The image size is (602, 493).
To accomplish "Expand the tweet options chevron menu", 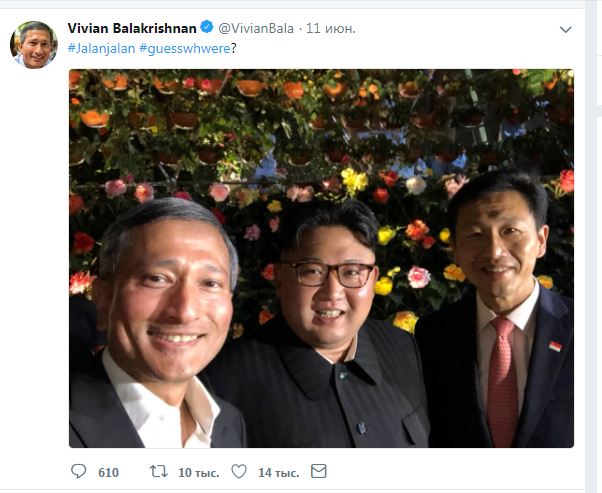I will tap(565, 29).
